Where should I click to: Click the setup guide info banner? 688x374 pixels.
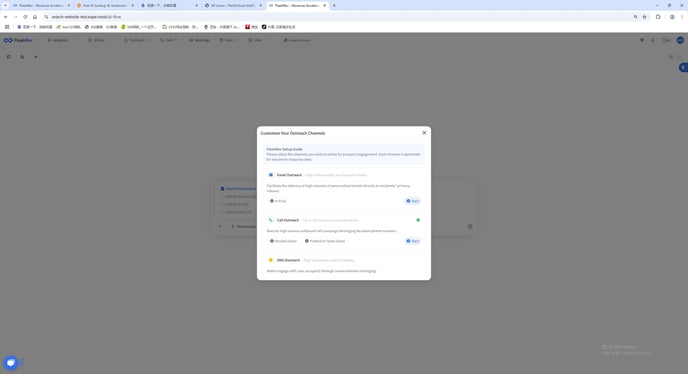tap(344, 154)
